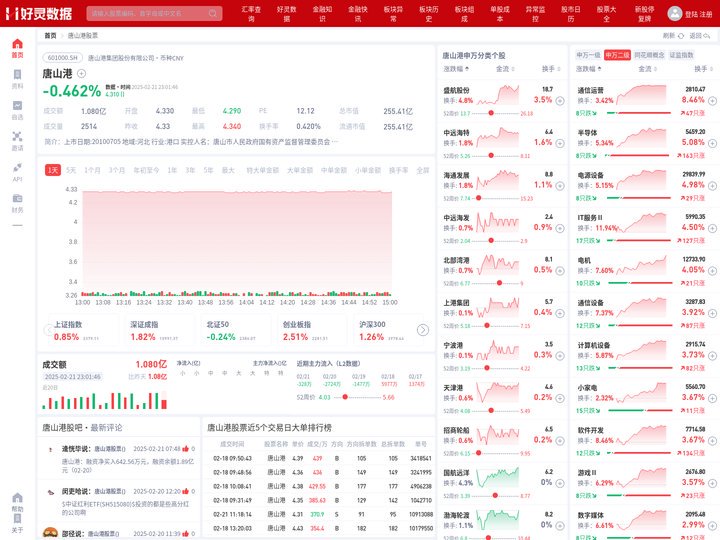The image size is (720, 540).
Task: Like the 闵更晗说 comment thumbs-up
Action: (186, 491)
